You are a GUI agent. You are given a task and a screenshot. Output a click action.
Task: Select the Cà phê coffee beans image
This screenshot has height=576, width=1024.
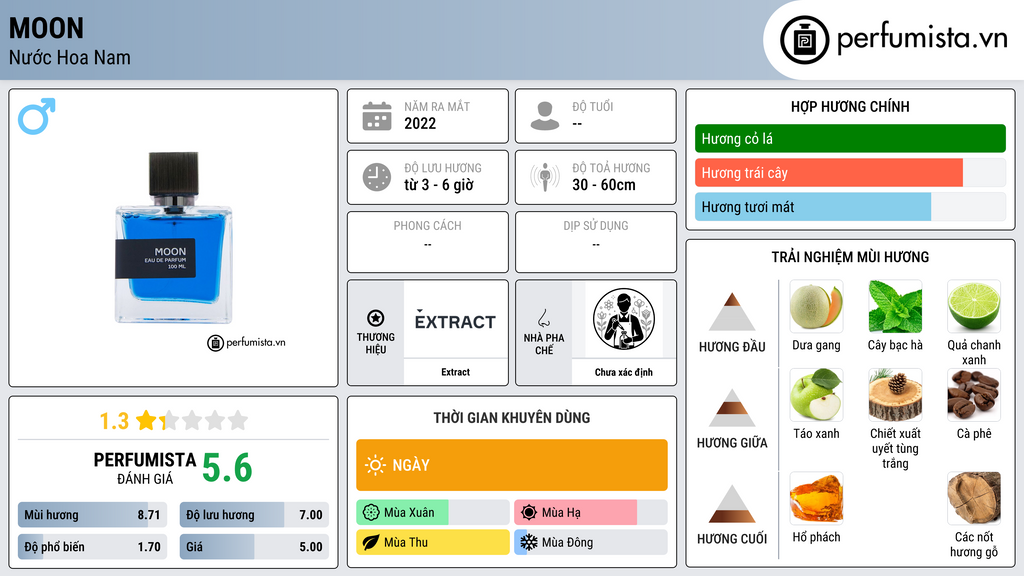974,394
